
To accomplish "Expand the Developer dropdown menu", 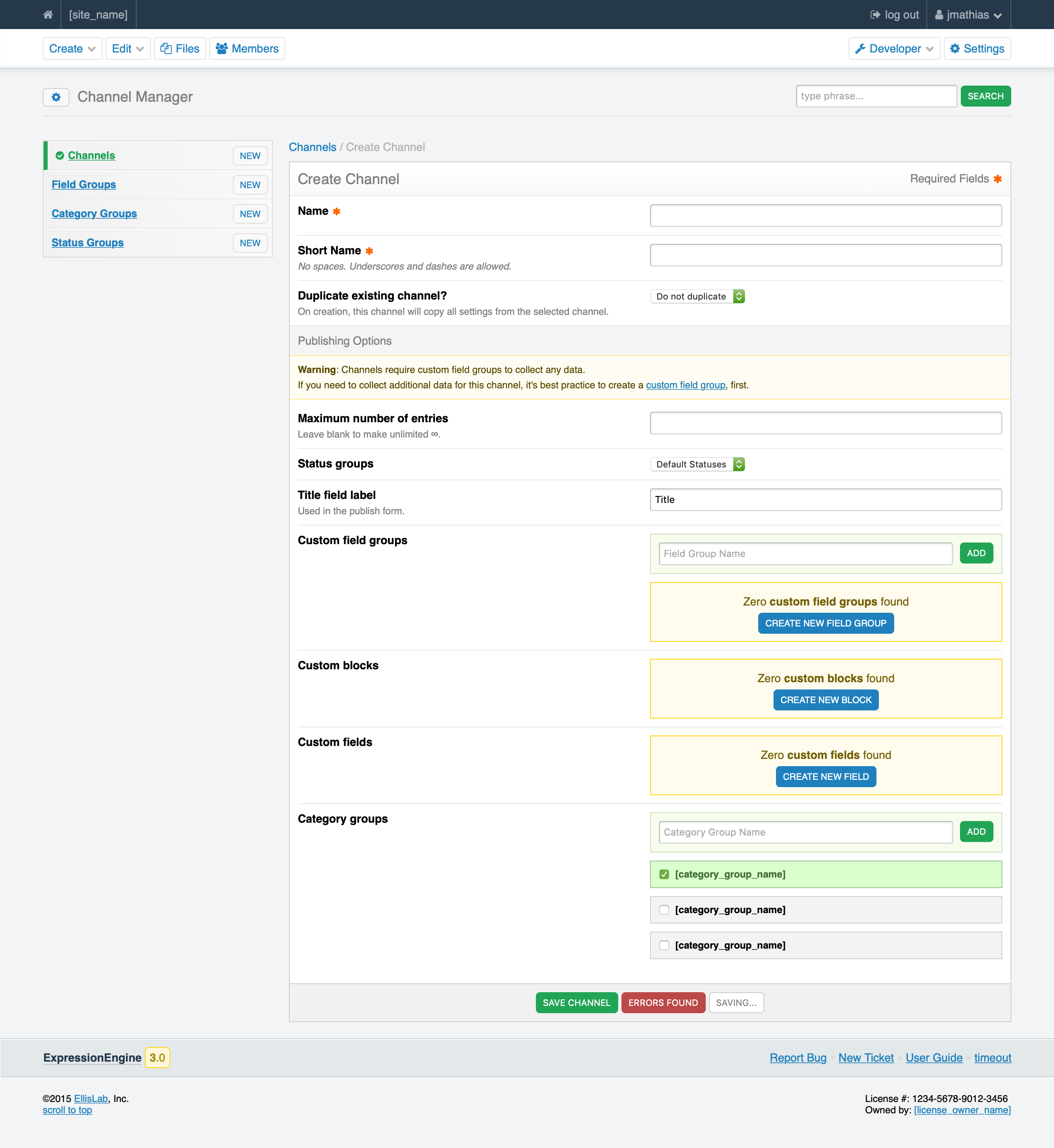I will (894, 48).
